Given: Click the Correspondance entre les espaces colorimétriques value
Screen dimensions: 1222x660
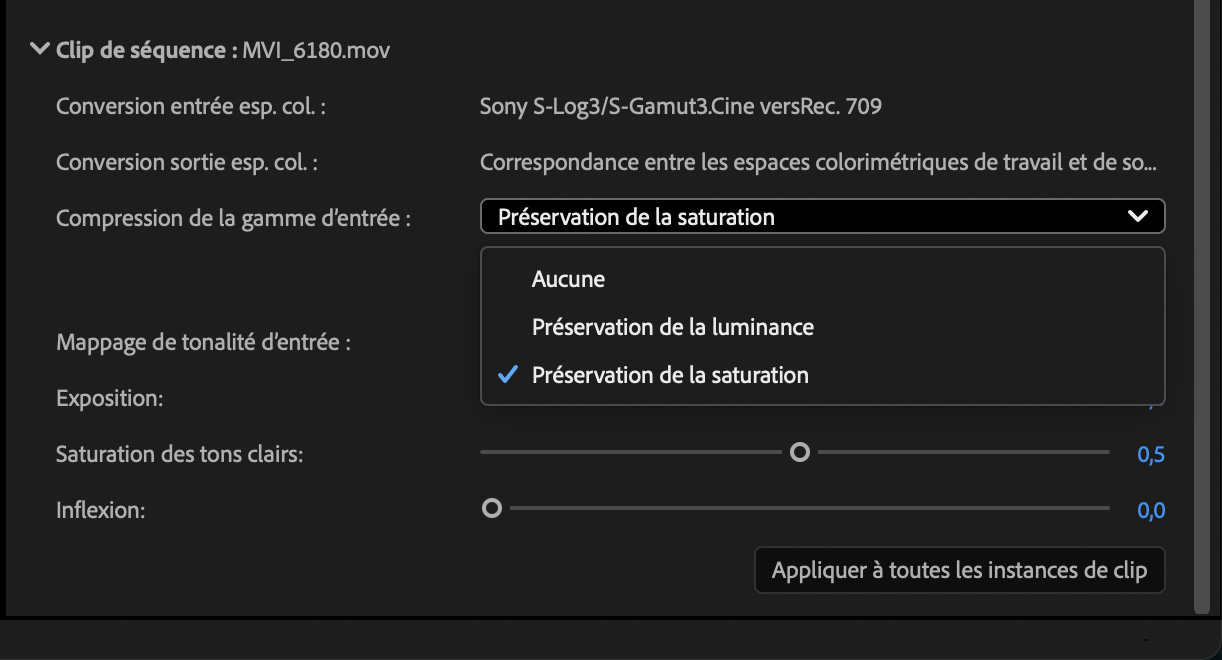Looking at the screenshot, I should [818, 161].
